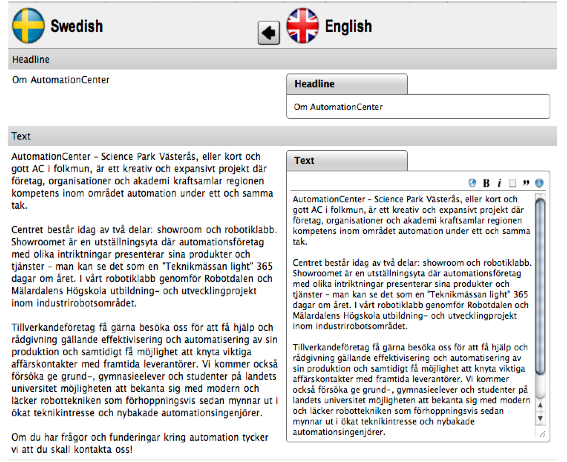Click the copy-from-Swedish arrow button
Screen dimensions: 567x462
269,33
